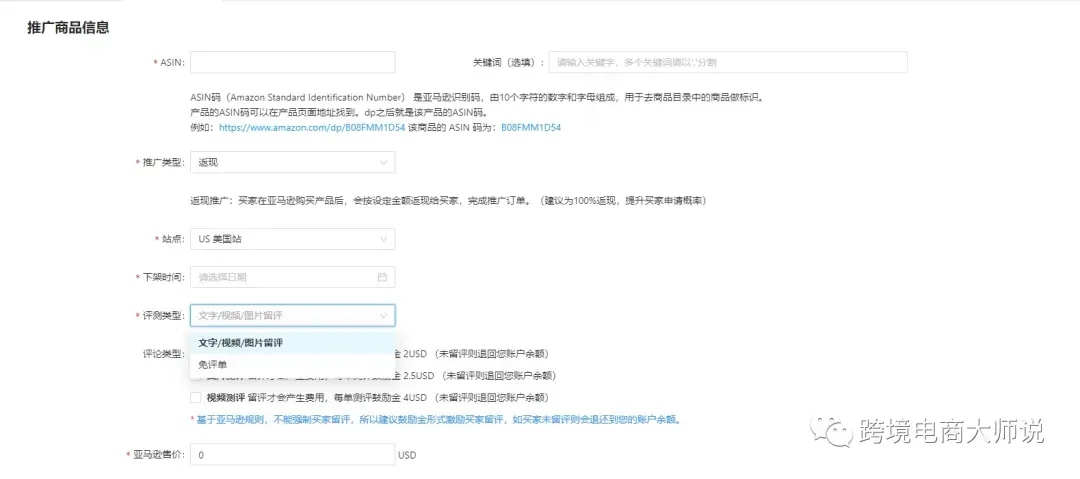Image resolution: width=1080 pixels, height=479 pixels.
Task: Click the chevron arrow in 站点 field
Action: (383, 239)
